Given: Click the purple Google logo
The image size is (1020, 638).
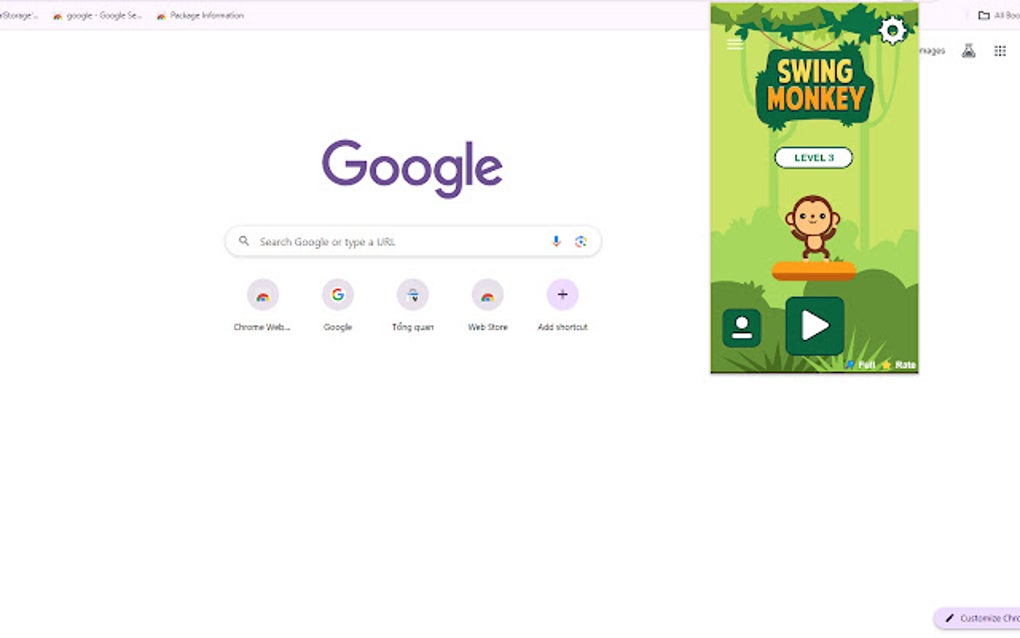Looking at the screenshot, I should [412, 168].
